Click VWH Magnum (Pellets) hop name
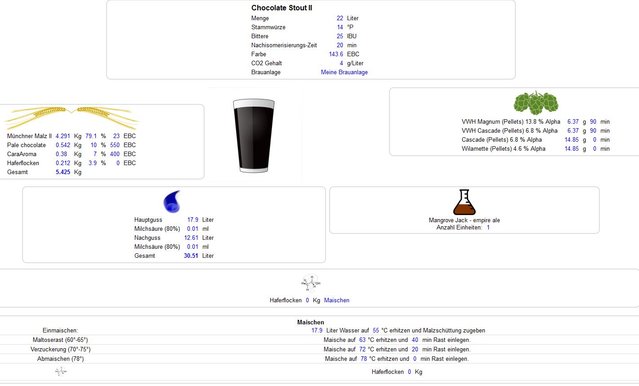 pyautogui.click(x=511, y=121)
